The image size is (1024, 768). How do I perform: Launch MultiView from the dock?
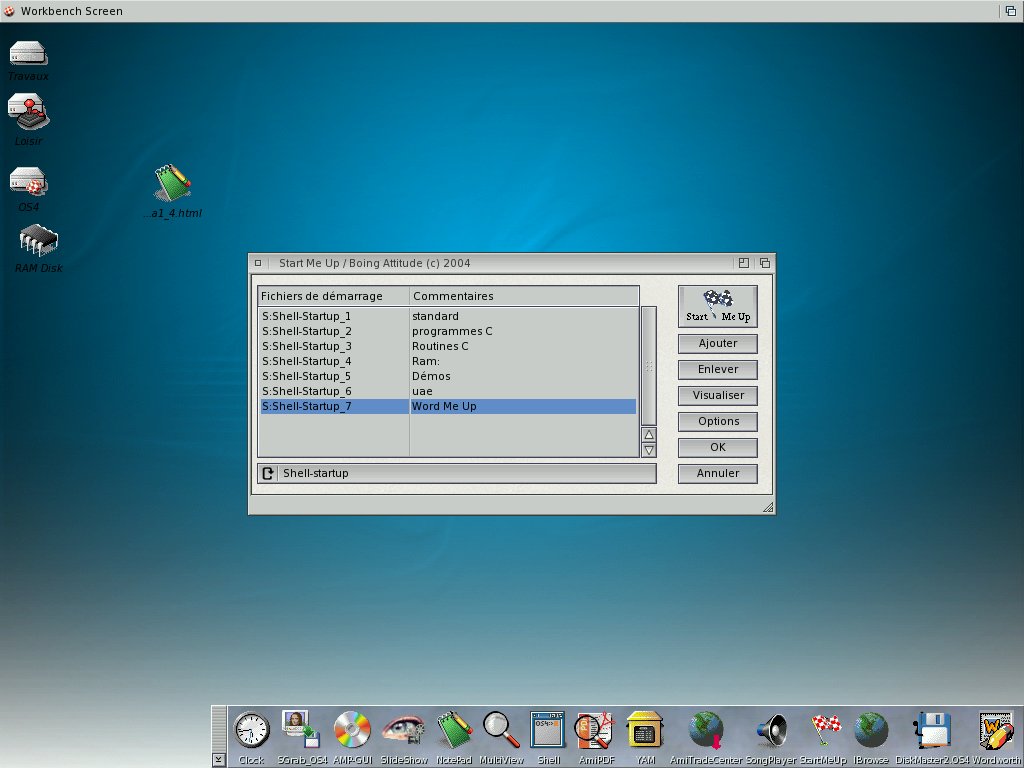pos(501,730)
